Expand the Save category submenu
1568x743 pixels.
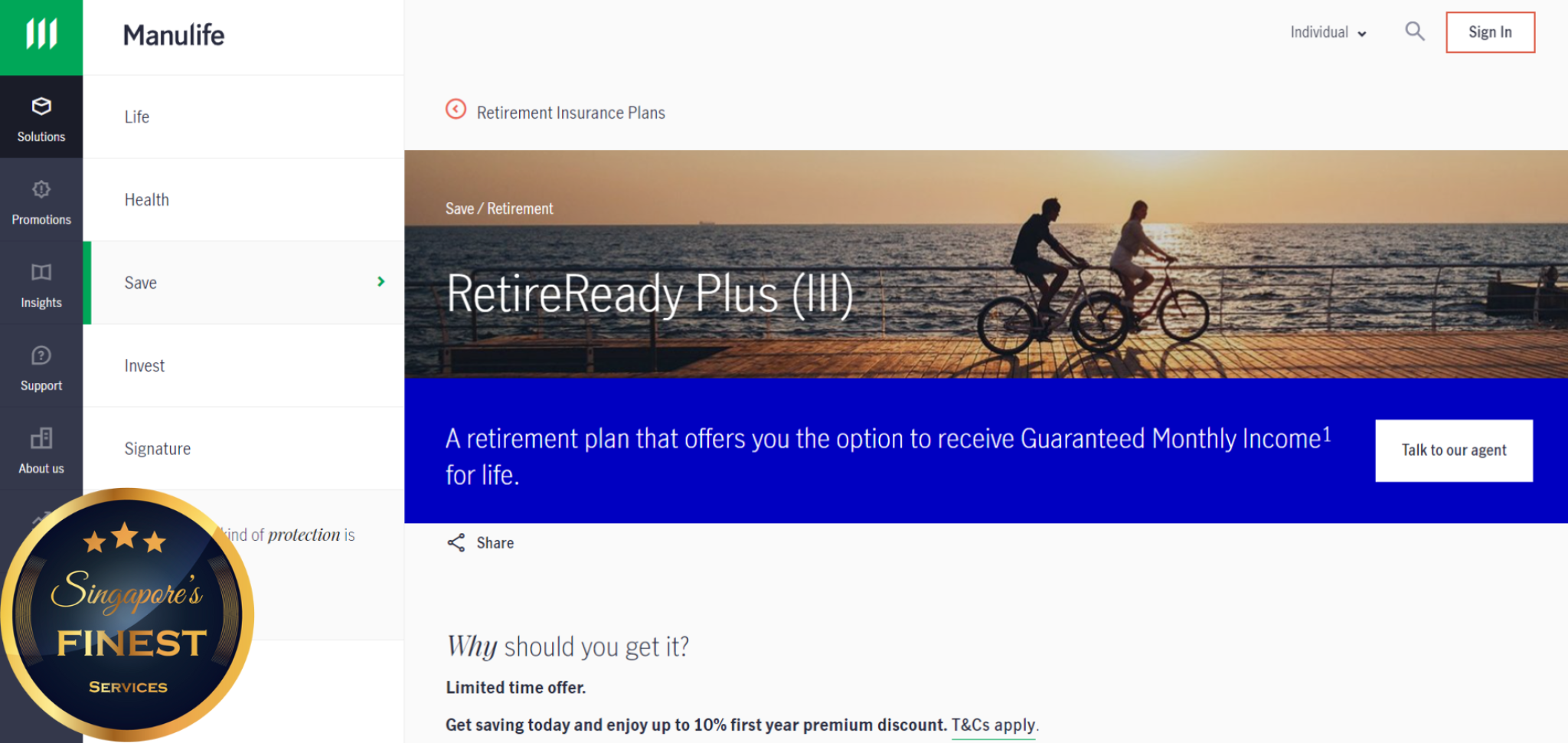coord(381,282)
